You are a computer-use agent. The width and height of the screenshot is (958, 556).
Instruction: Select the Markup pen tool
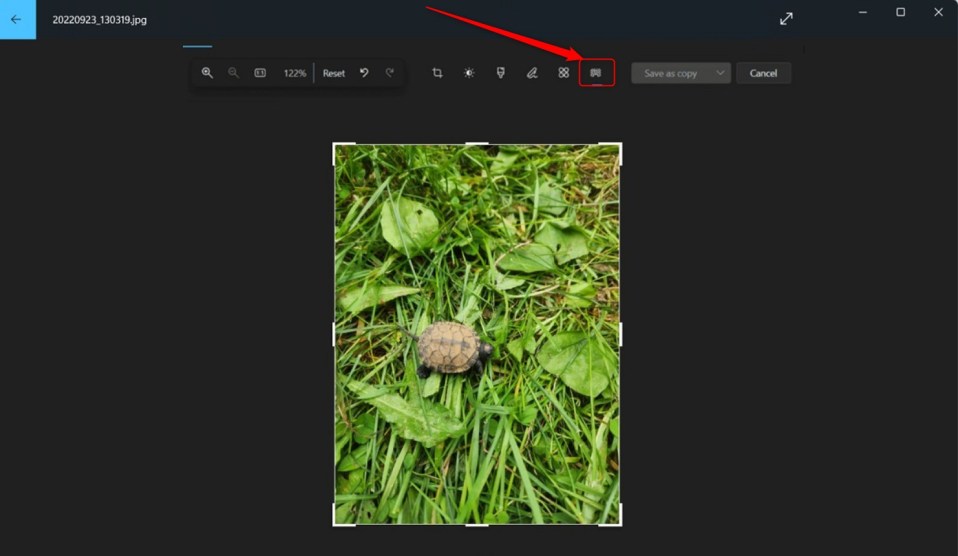[532, 73]
